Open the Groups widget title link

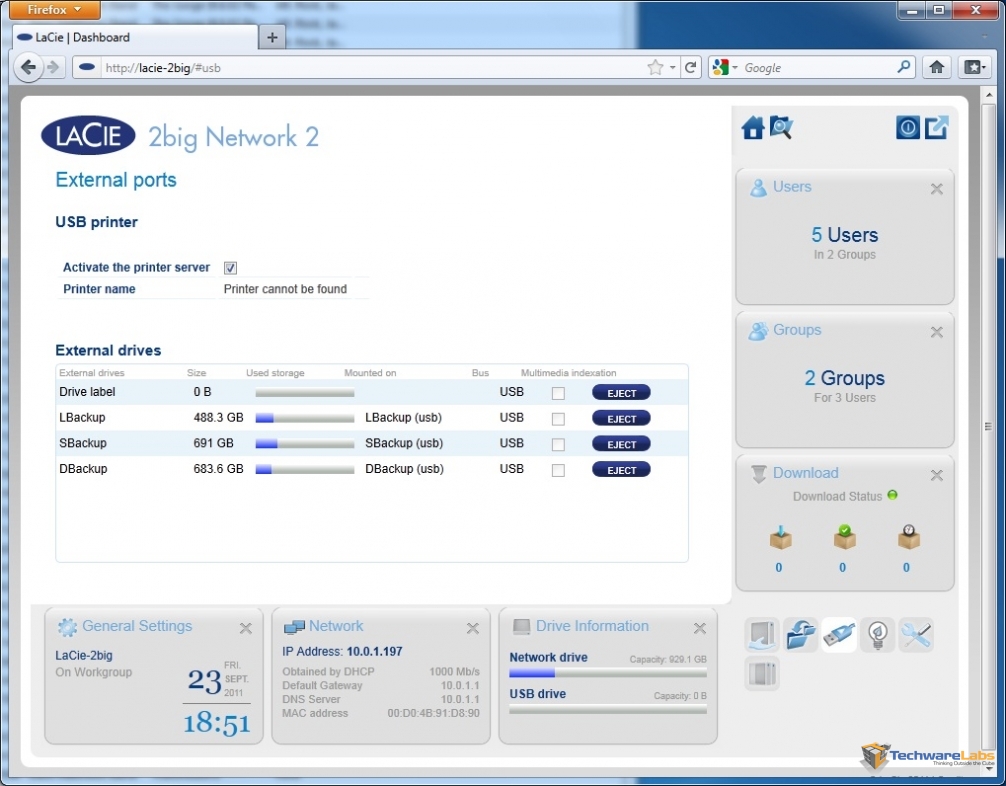coord(797,330)
